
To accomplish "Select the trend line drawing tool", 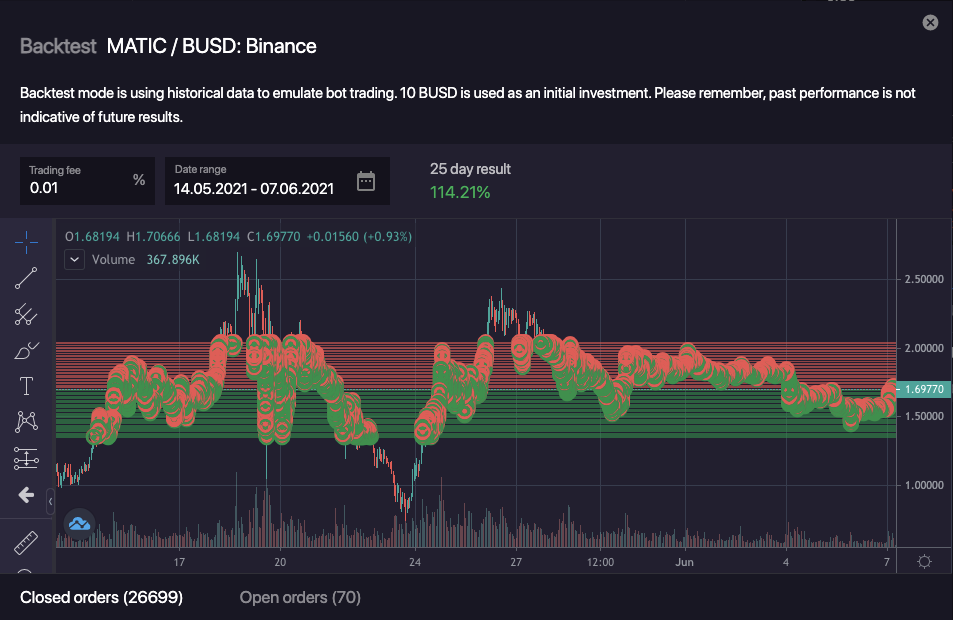I will point(27,279).
